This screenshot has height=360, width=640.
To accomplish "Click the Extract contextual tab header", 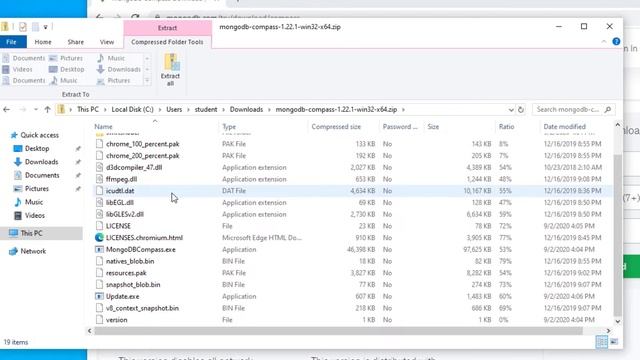I will pyautogui.click(x=167, y=28).
